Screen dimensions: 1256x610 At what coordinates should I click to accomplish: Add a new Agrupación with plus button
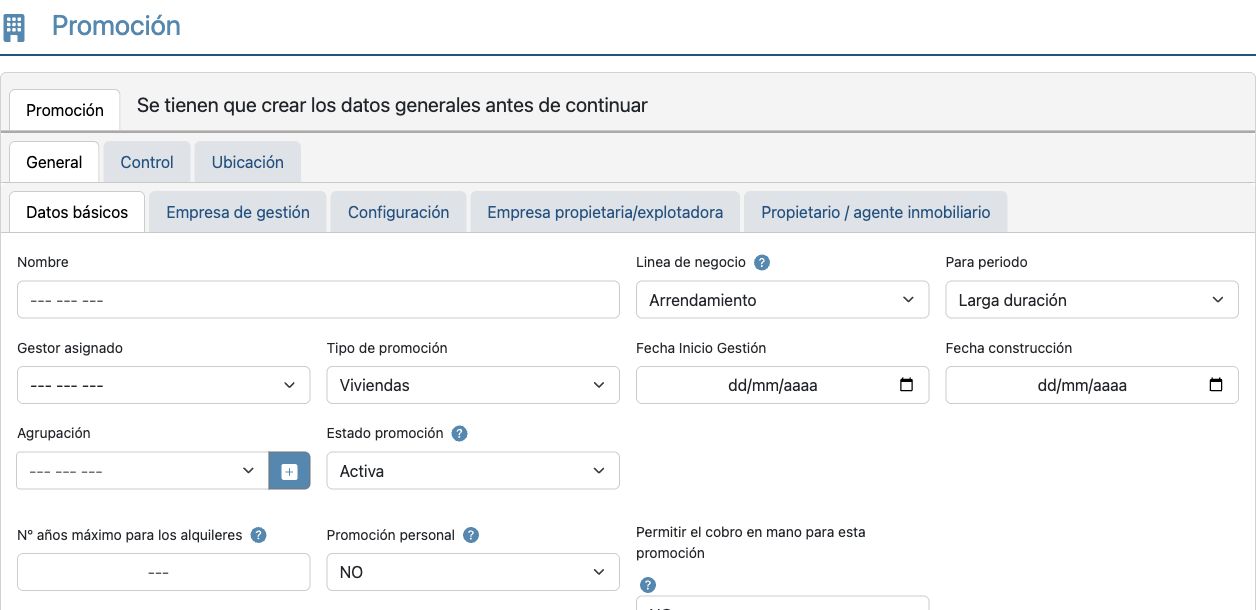(x=289, y=471)
